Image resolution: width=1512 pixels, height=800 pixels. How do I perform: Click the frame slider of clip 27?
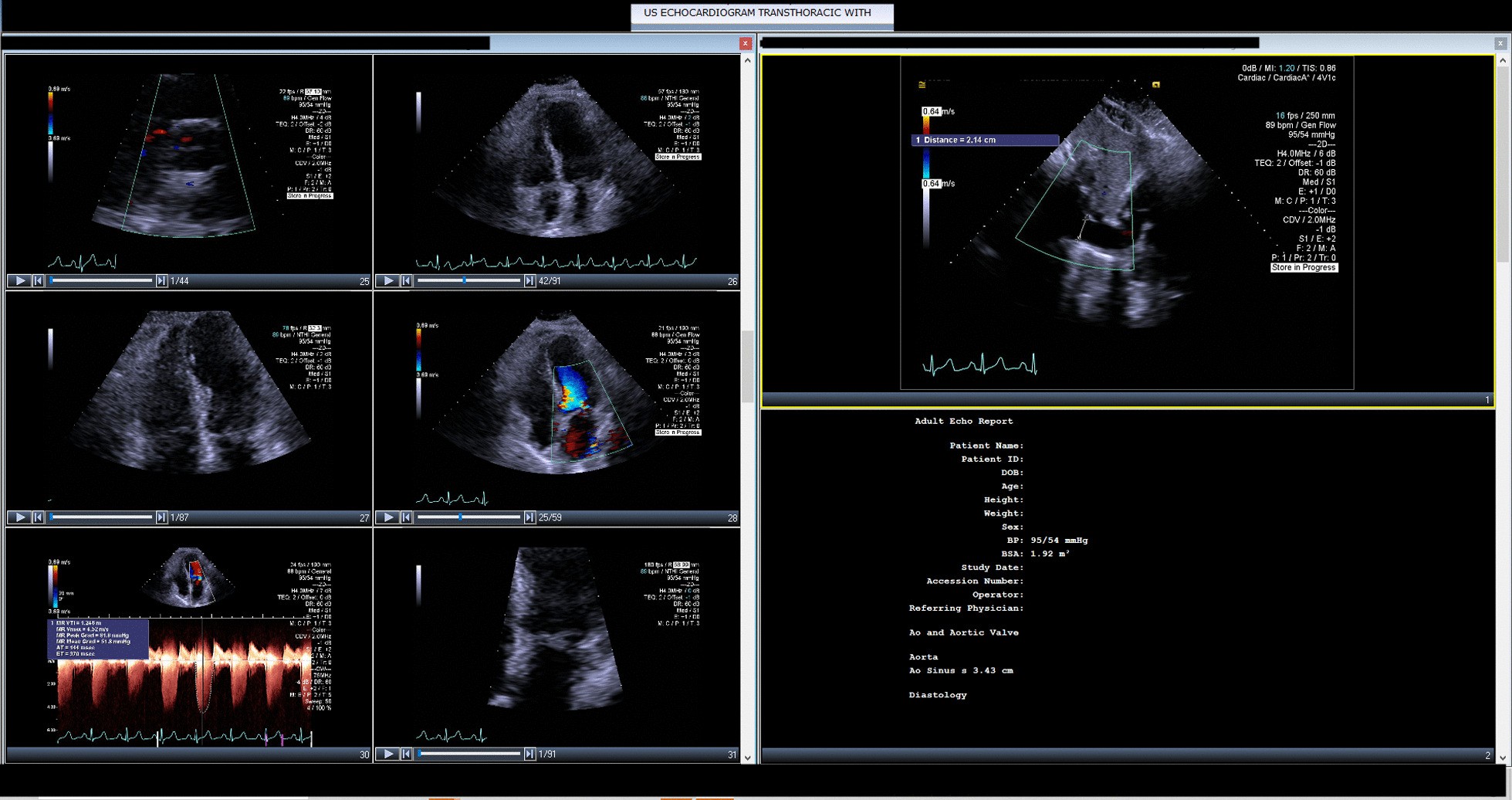point(100,517)
